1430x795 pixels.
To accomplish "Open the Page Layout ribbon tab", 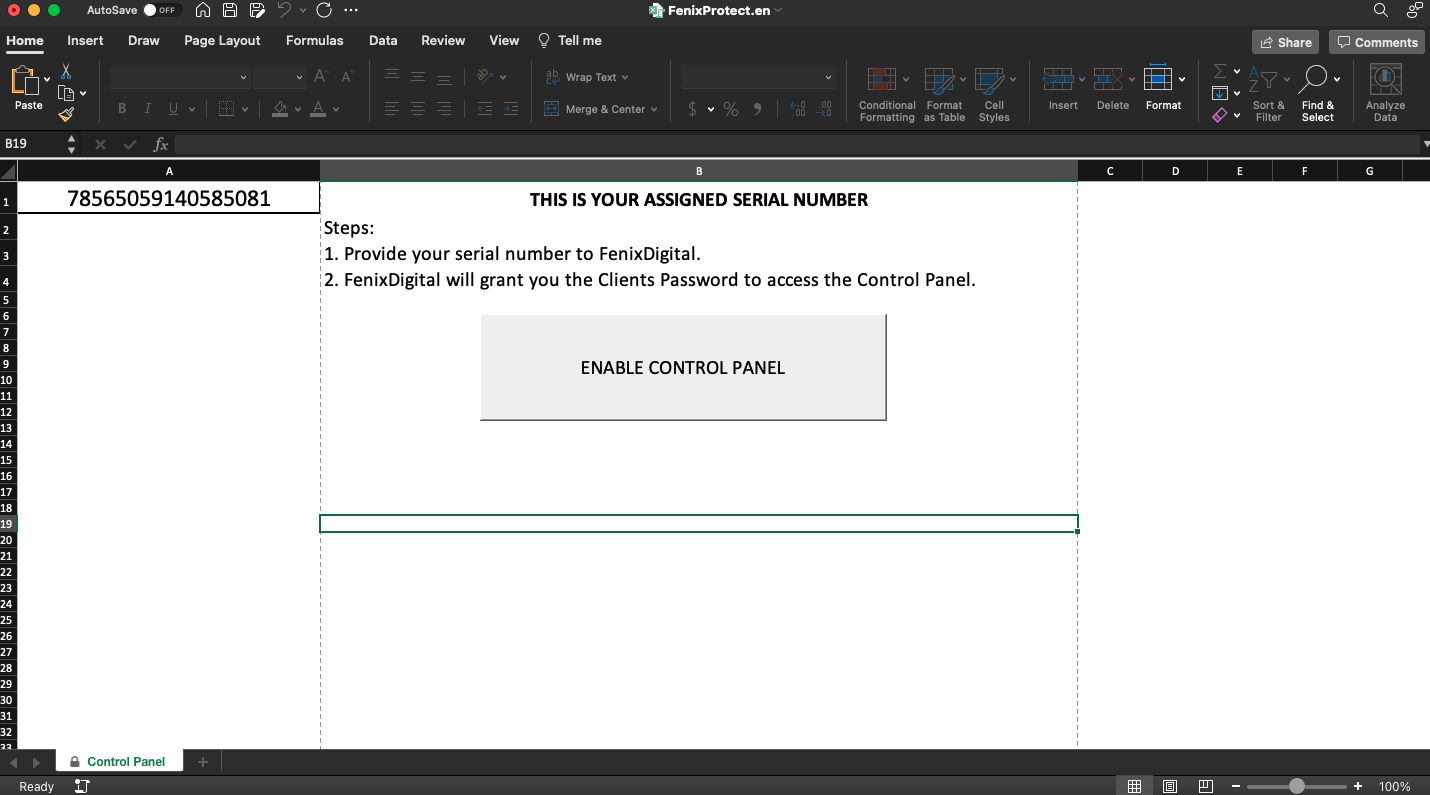I will click(x=222, y=41).
